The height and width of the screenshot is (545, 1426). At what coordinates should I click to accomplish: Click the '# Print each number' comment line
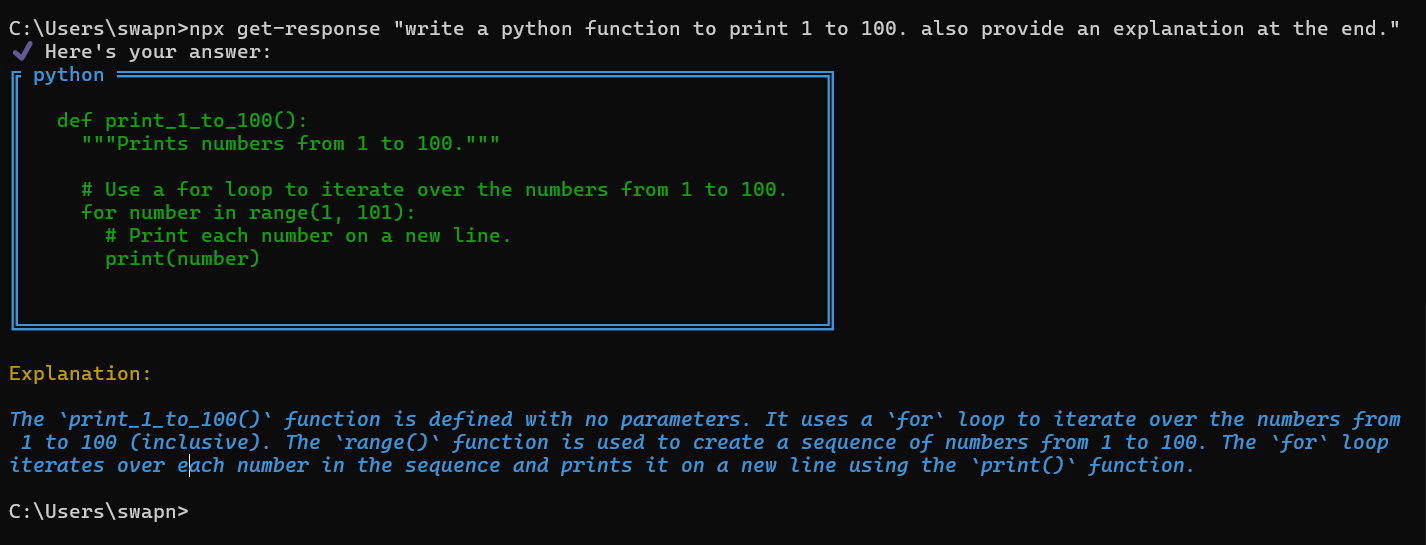pos(309,236)
